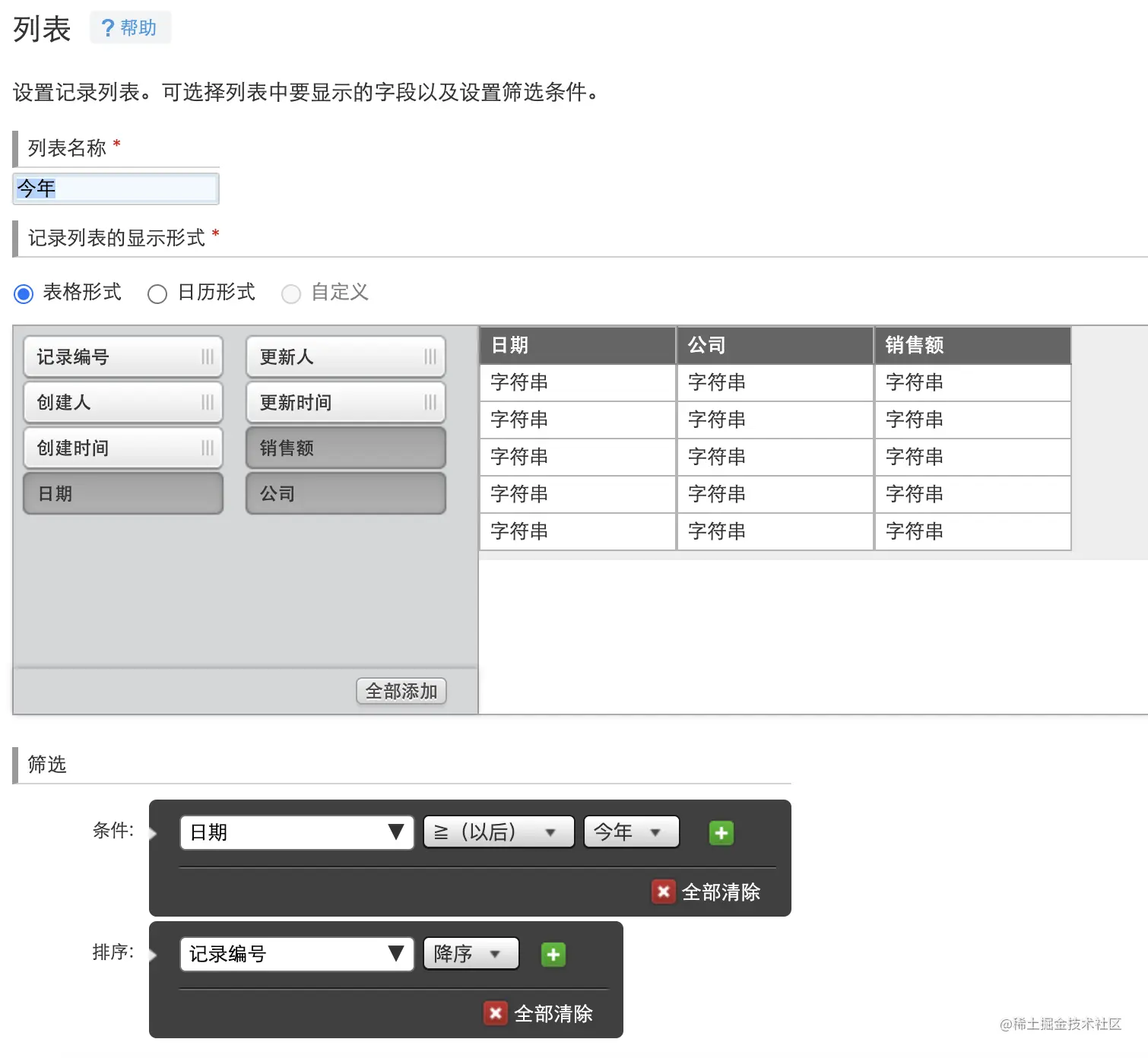Click 全部清除 text in the filter panel
The width and height of the screenshot is (1148, 1058).
721,892
